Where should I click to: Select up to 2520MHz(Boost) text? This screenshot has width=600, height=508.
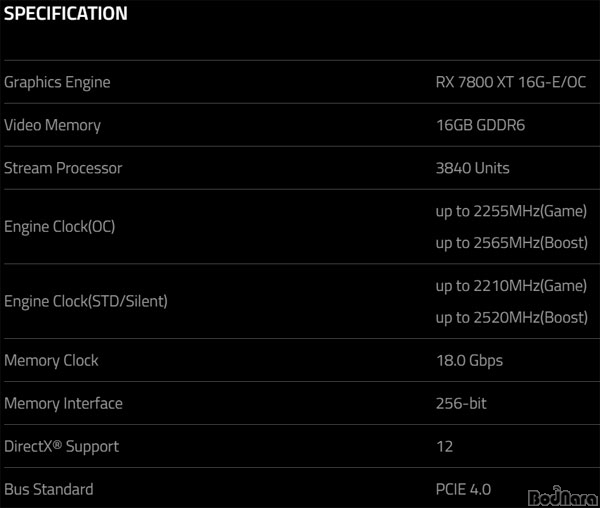(512, 318)
